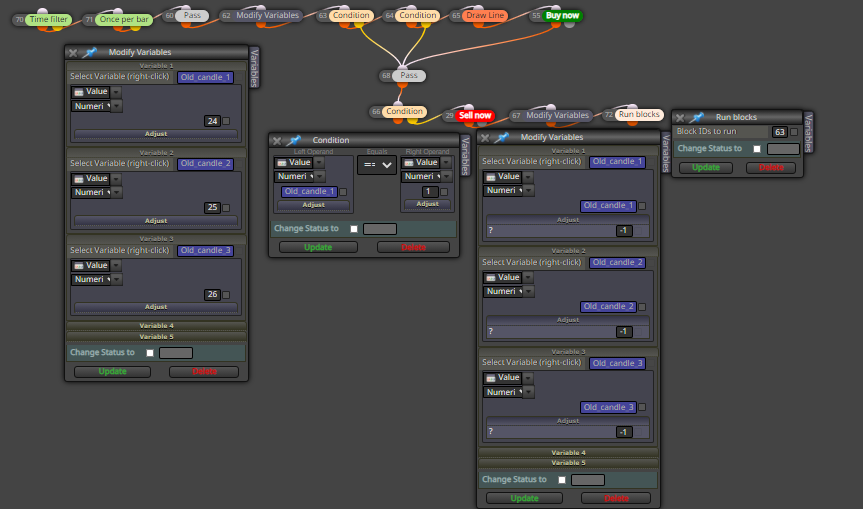Screen dimensions: 863x509
Task: Toggle checkbox beside Old_candle_1 in Condition left operand
Action: [343, 192]
